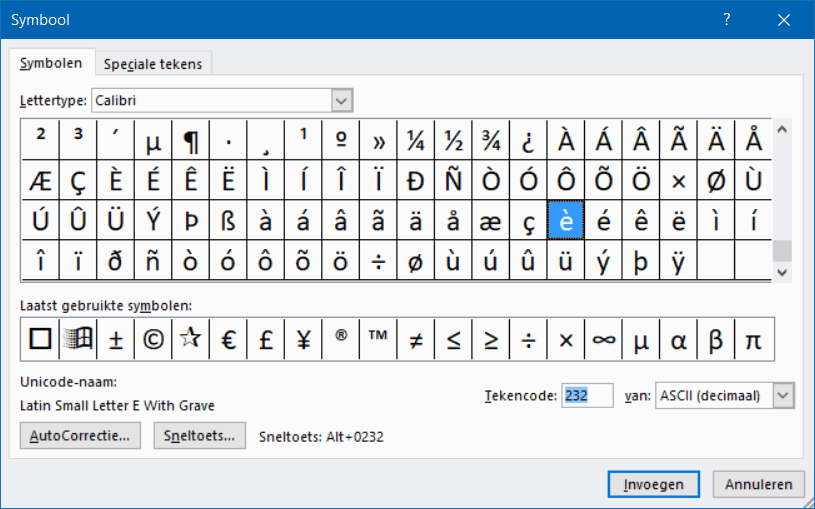Focus the Tekencode input field

(587, 396)
